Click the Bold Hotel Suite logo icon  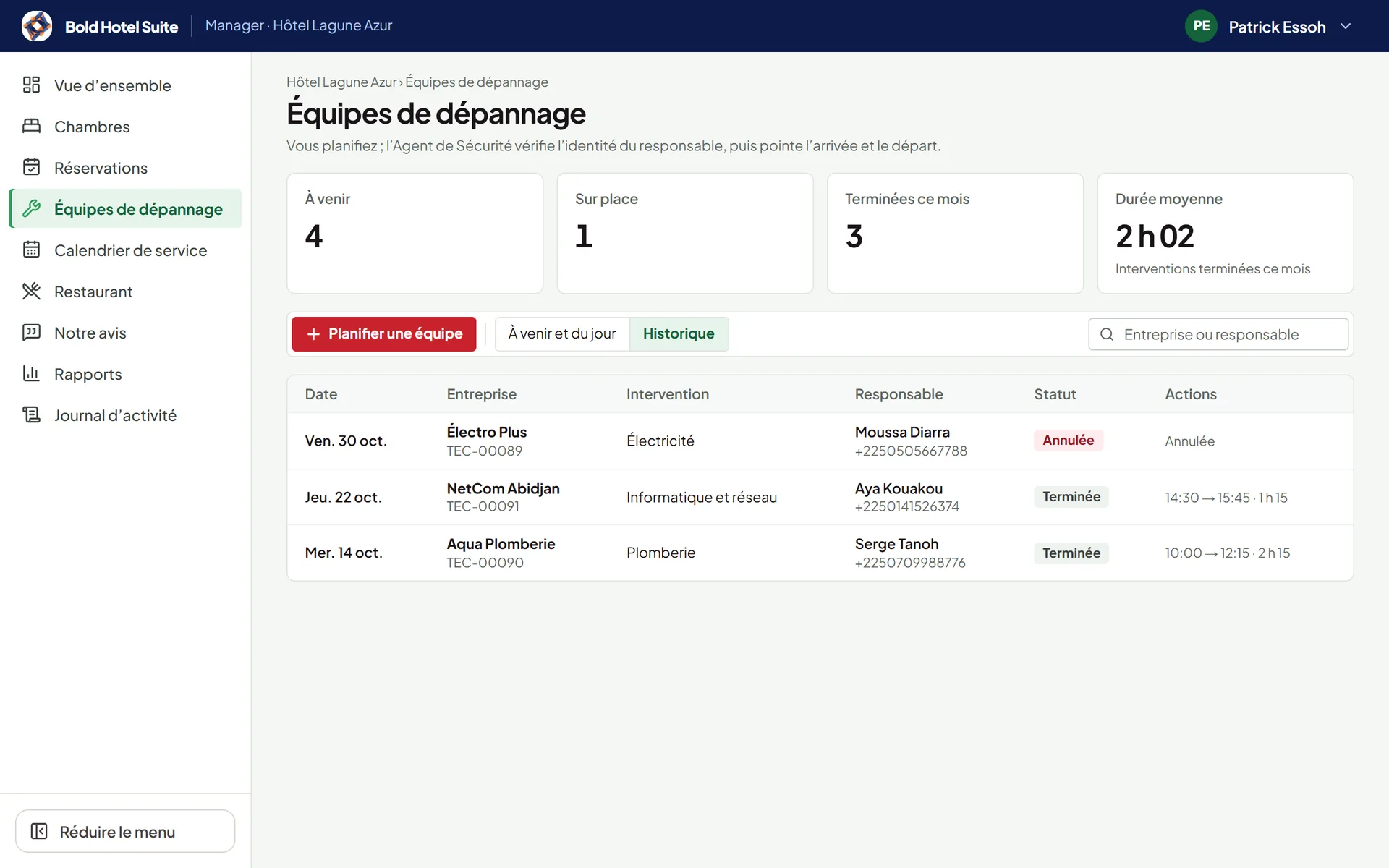click(x=37, y=26)
